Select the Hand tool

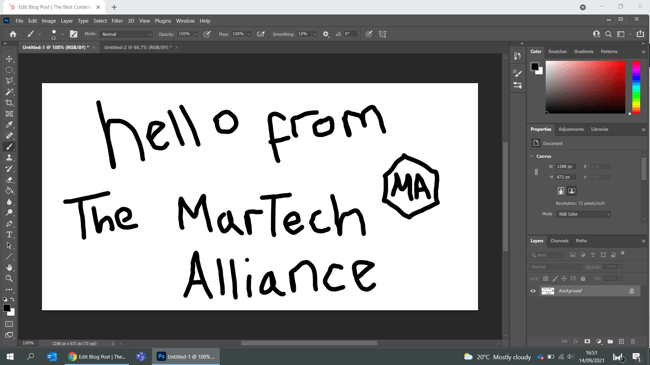[9, 268]
